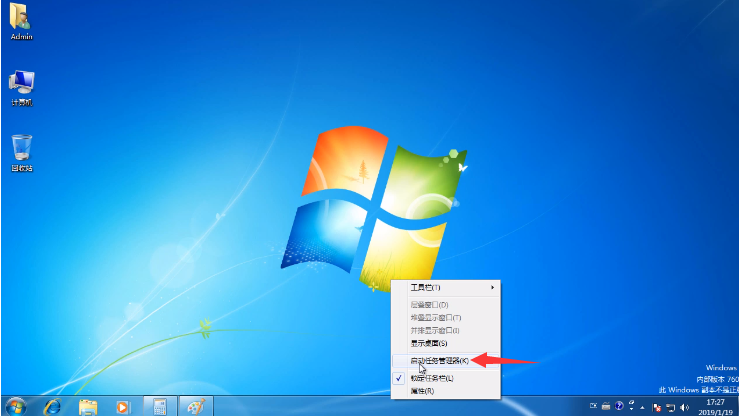Viewport: 739px width, 416px height.
Task: Switch to the Paint taskbar button
Action: coord(196,406)
